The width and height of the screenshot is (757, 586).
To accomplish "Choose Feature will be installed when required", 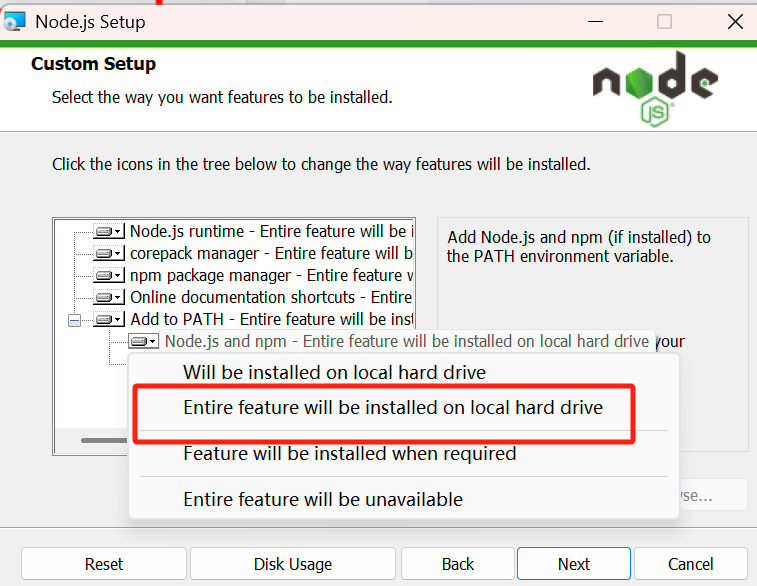I will [x=350, y=453].
